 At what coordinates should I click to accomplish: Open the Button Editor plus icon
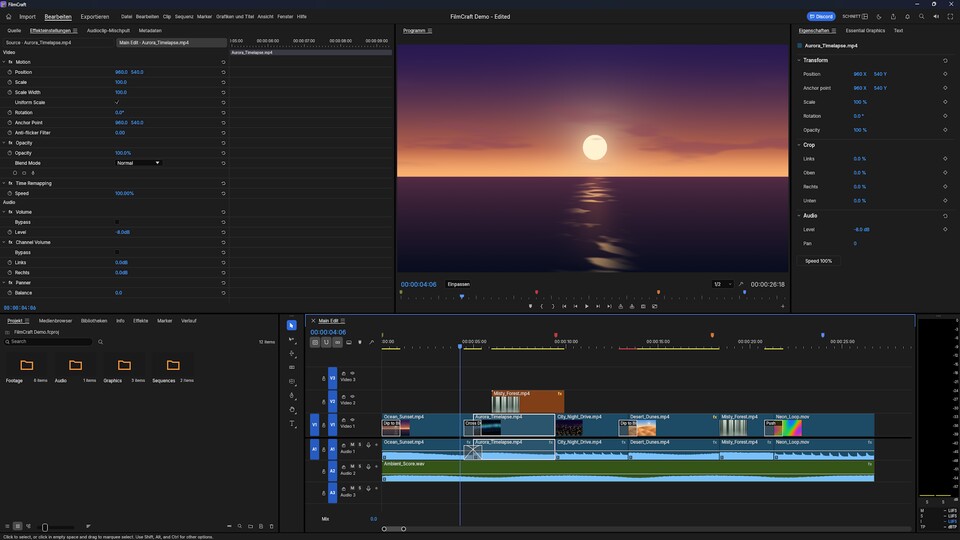pos(782,306)
